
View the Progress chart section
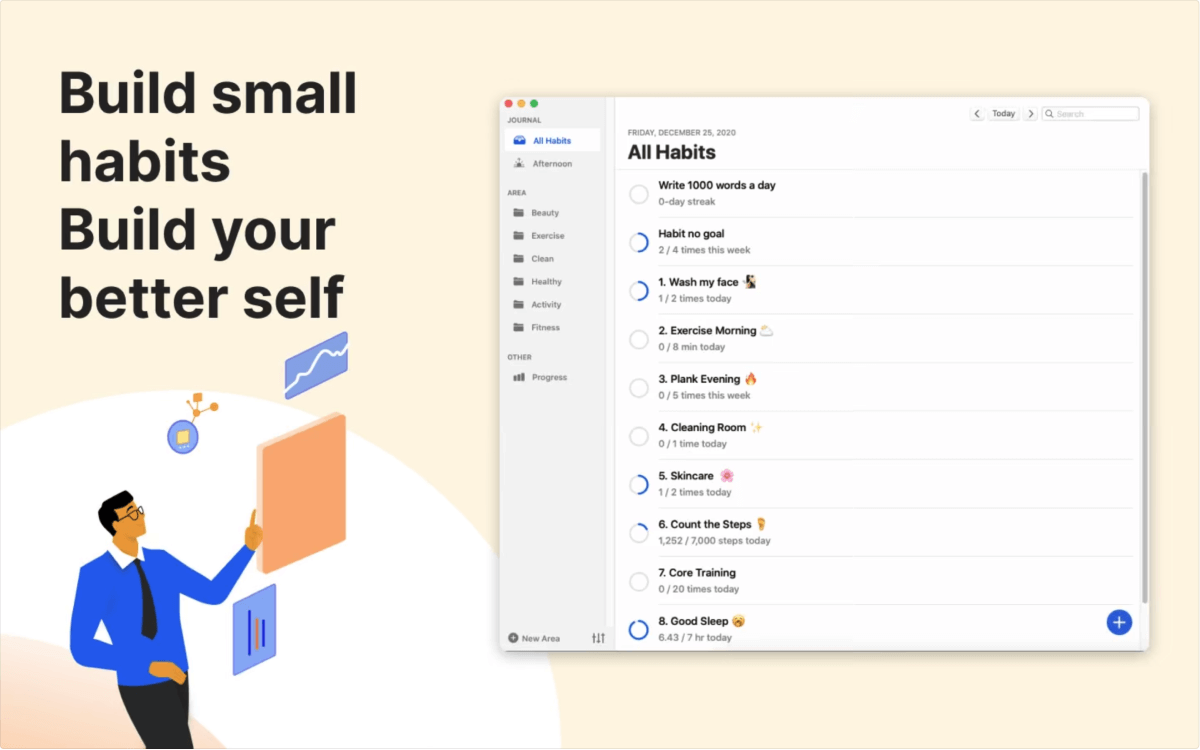point(543,377)
